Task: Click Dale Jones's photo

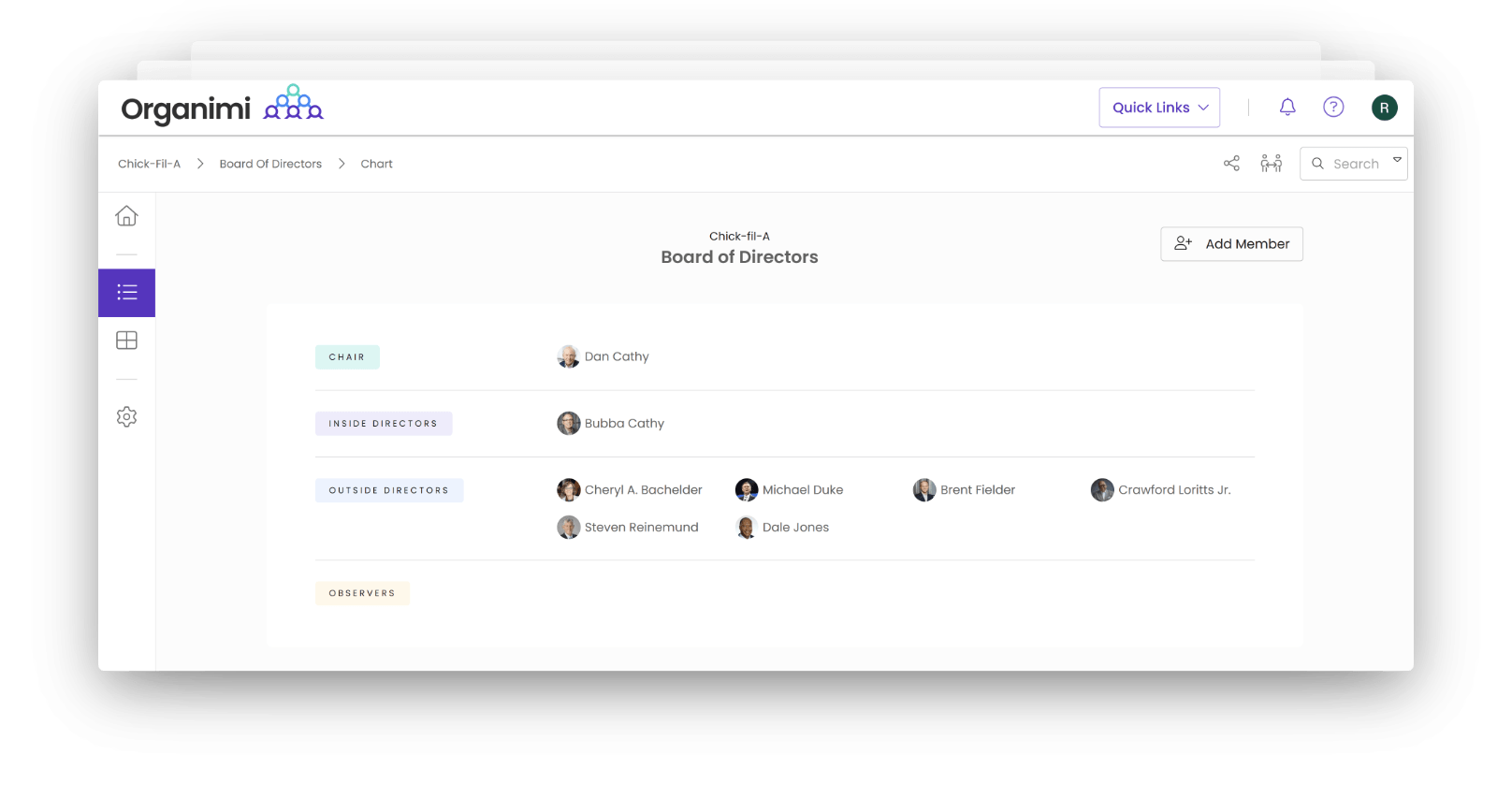Action: click(747, 528)
